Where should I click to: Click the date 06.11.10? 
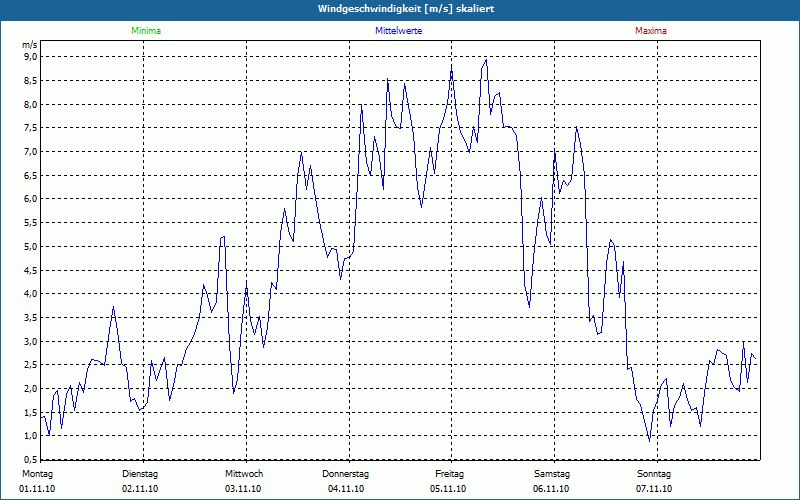coord(551,489)
